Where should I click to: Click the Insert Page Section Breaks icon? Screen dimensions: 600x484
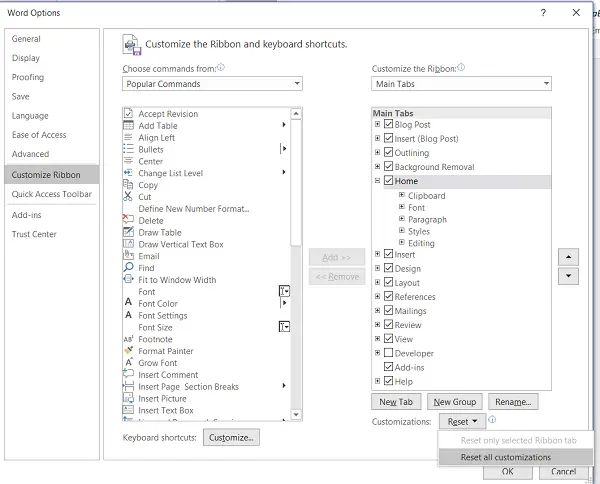[128, 386]
